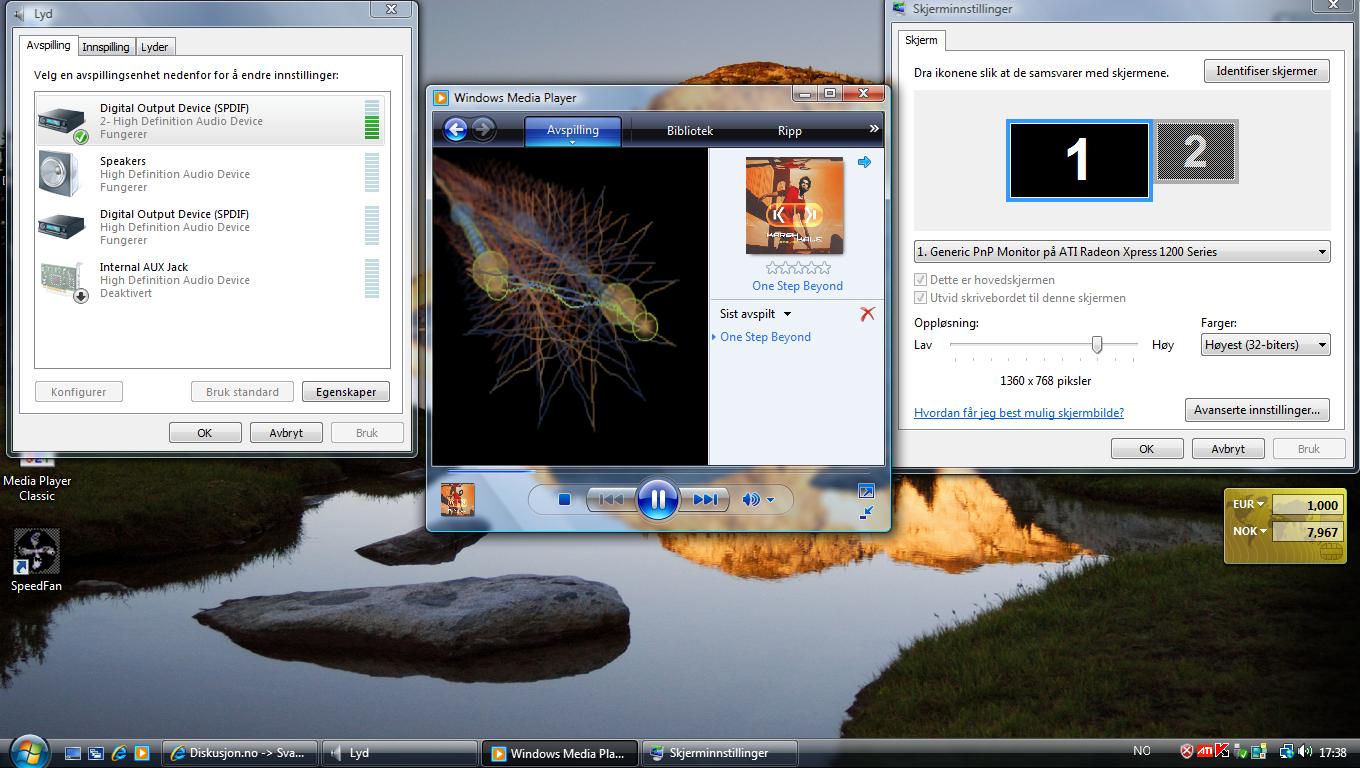The height and width of the screenshot is (768, 1360).
Task: Switch to the Lyder tab in Lyd
Action: 154,47
